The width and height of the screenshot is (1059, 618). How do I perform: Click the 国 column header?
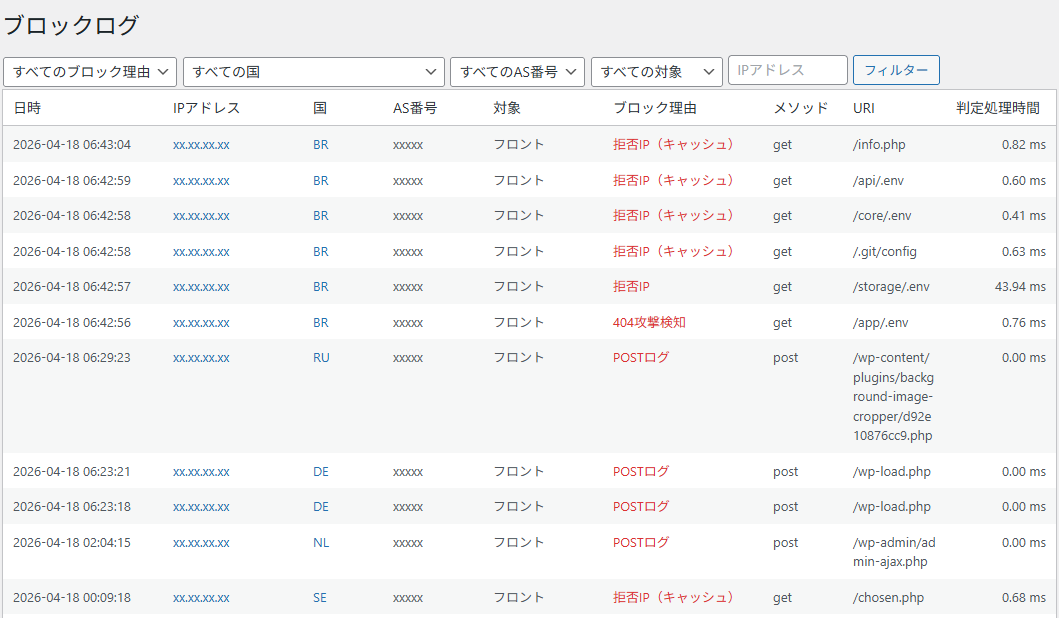tap(320, 108)
